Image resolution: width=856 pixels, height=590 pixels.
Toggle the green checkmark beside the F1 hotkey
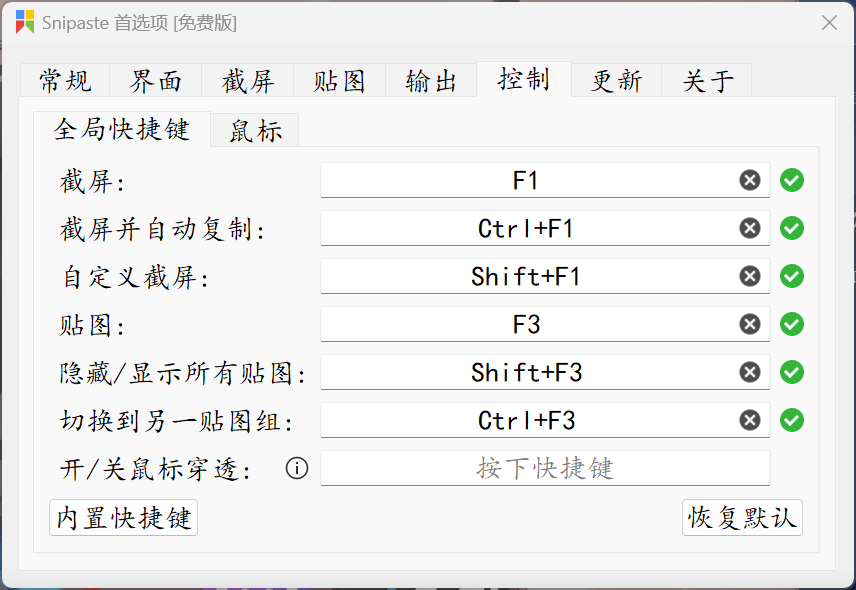[x=791, y=180]
